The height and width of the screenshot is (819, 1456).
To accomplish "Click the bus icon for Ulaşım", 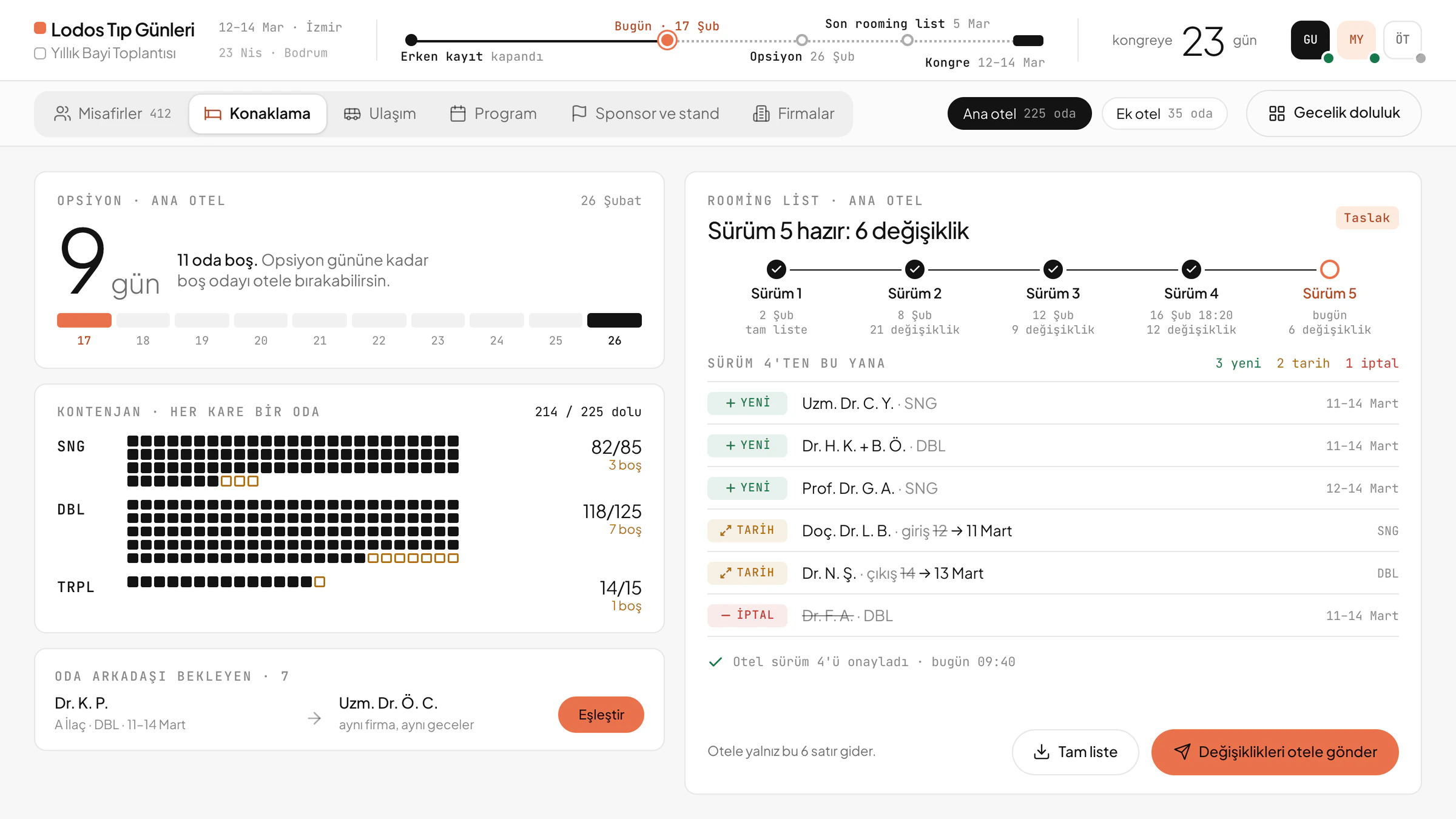I will (352, 113).
